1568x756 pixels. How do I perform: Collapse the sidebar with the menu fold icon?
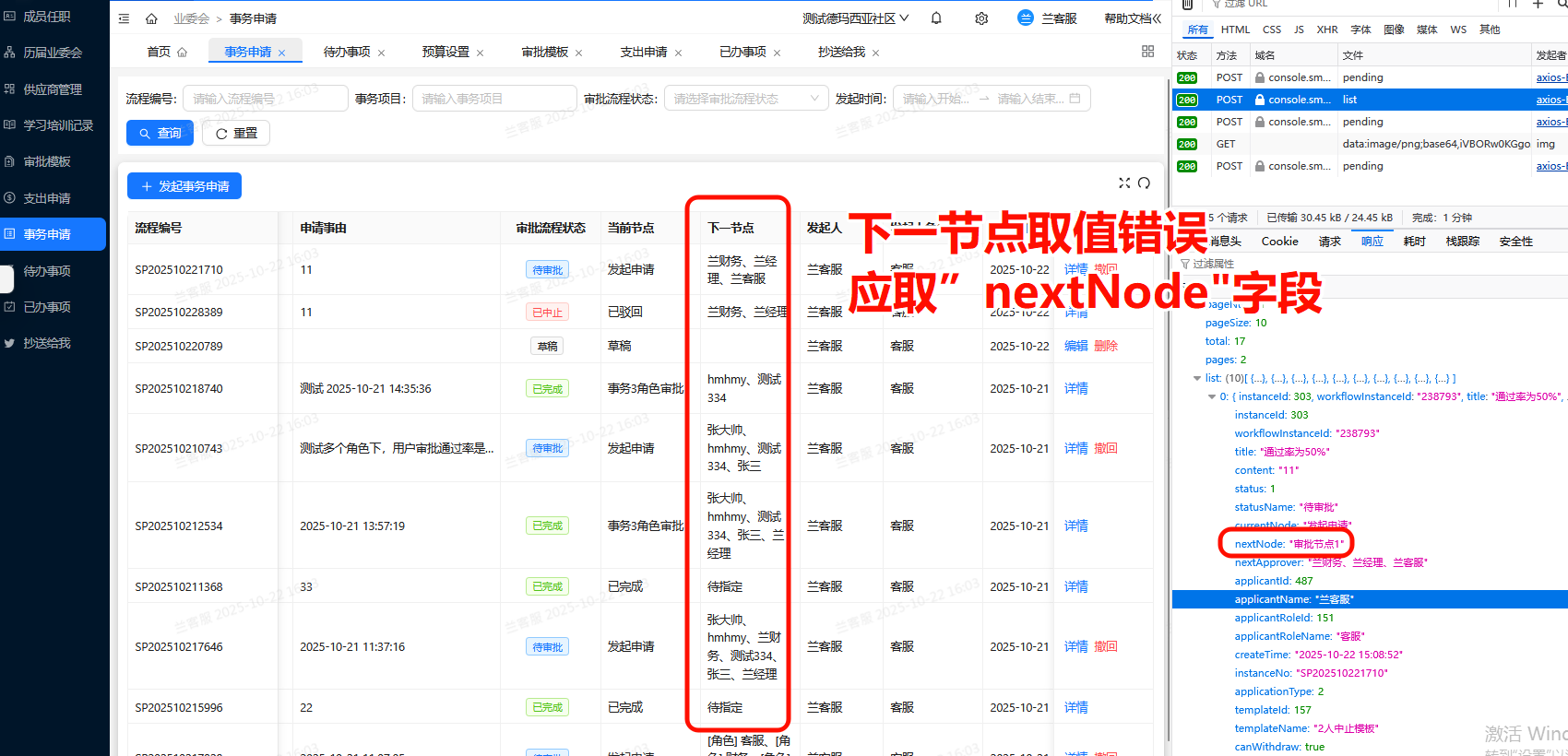click(x=124, y=18)
